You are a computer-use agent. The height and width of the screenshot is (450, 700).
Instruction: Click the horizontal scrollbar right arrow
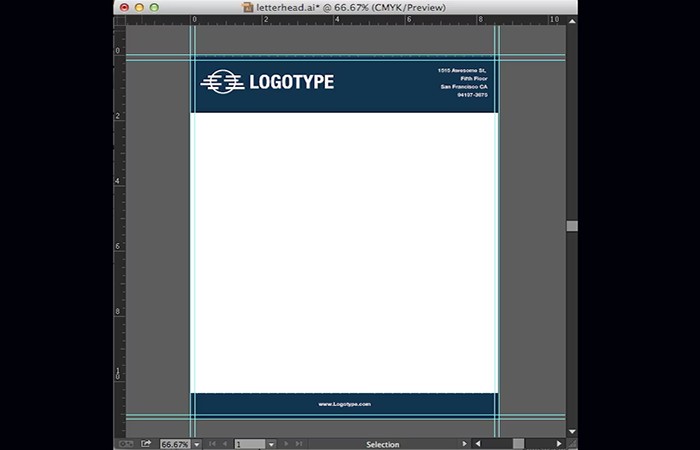559,444
